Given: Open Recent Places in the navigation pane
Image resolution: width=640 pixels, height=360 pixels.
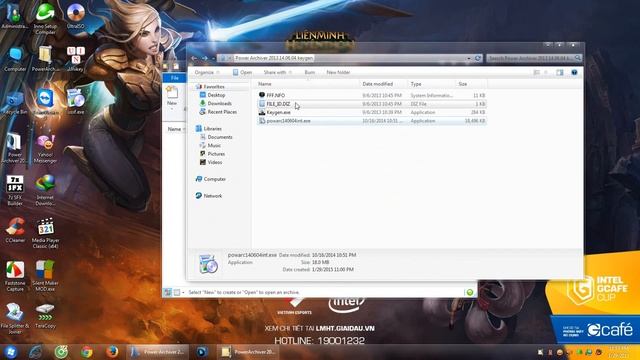Looking at the screenshot, I should (218, 112).
